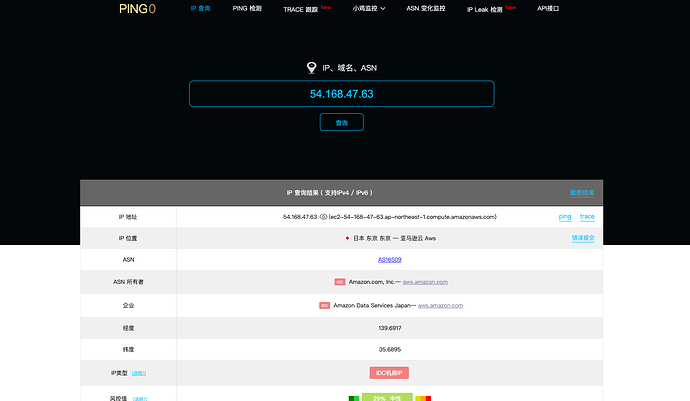Click the ping link in IP address row
Viewport: 690px width, 401px height.
click(x=565, y=217)
